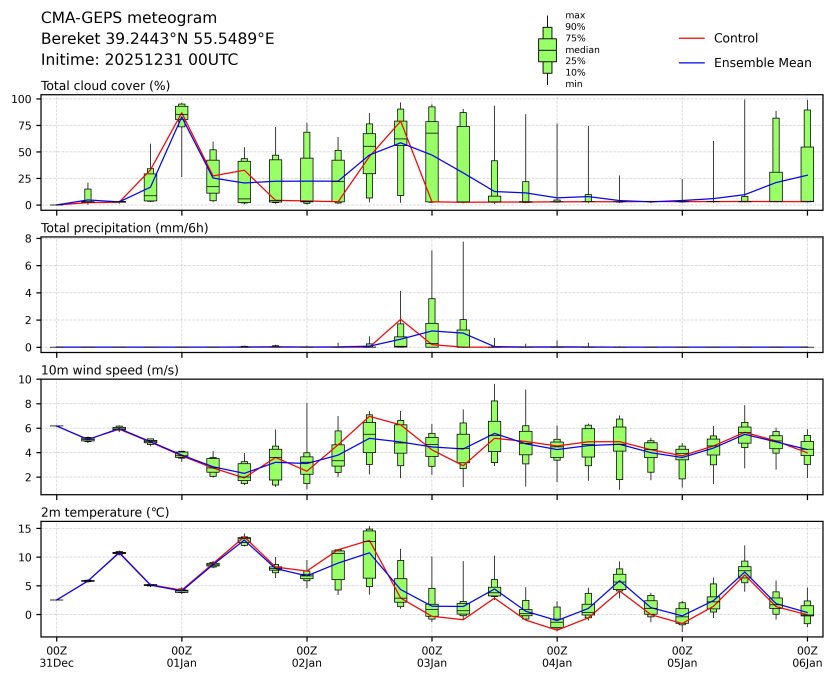Click the cloud cover box at 01Jan 00Z

(x=181, y=112)
